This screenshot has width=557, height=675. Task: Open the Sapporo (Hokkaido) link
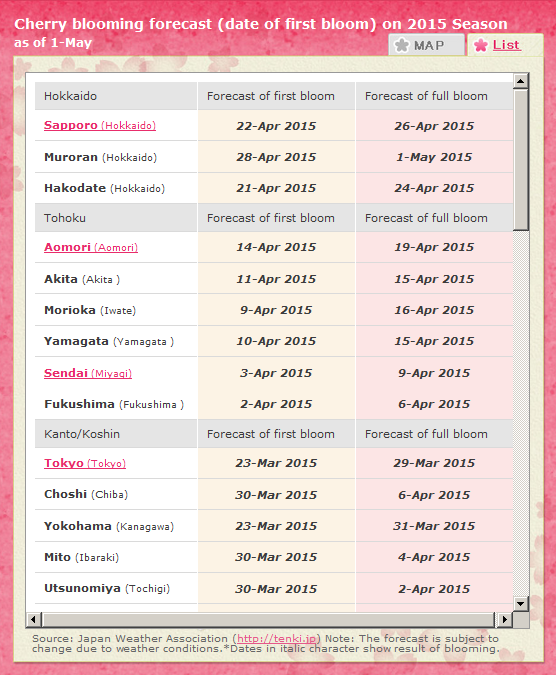coord(100,125)
